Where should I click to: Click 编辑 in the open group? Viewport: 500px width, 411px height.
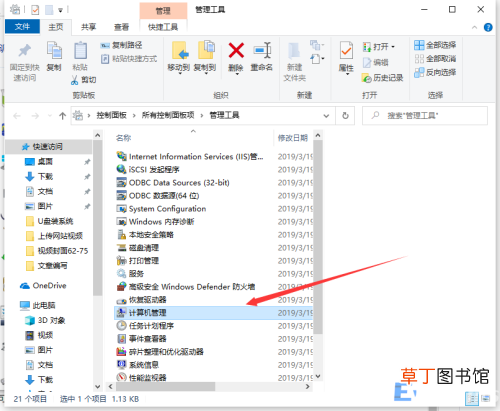click(376, 62)
